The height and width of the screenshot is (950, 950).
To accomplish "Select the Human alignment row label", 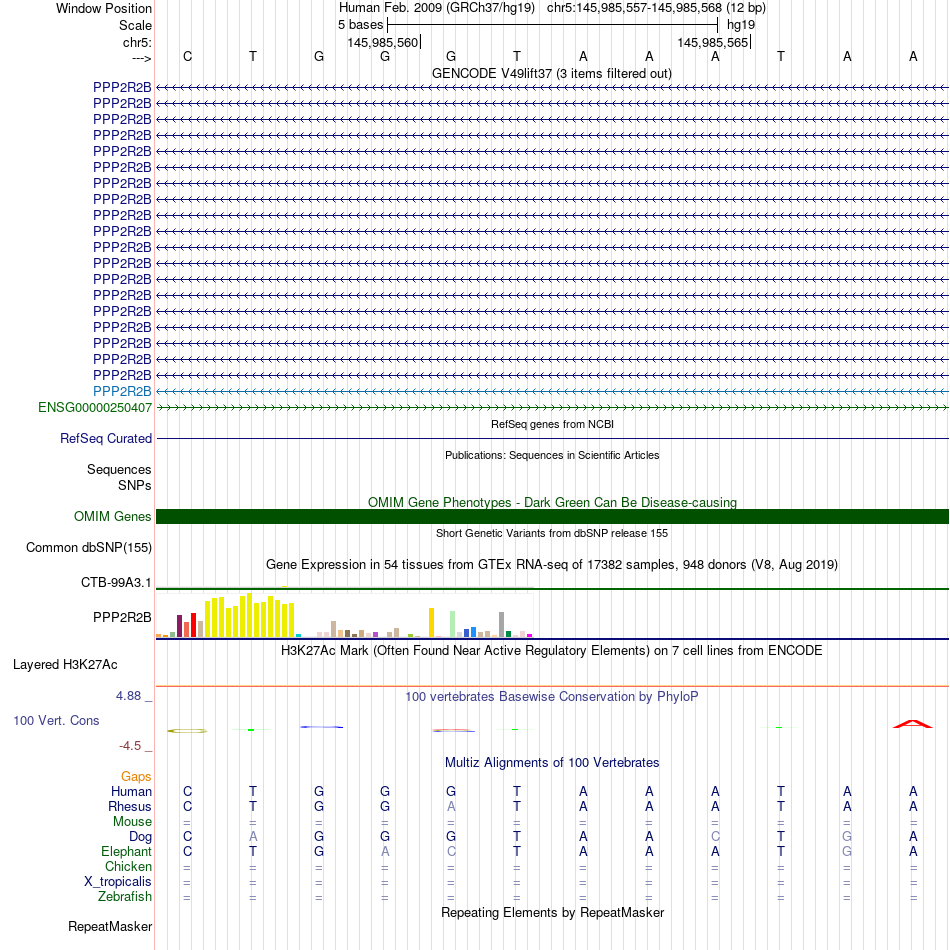I will 131,792.
